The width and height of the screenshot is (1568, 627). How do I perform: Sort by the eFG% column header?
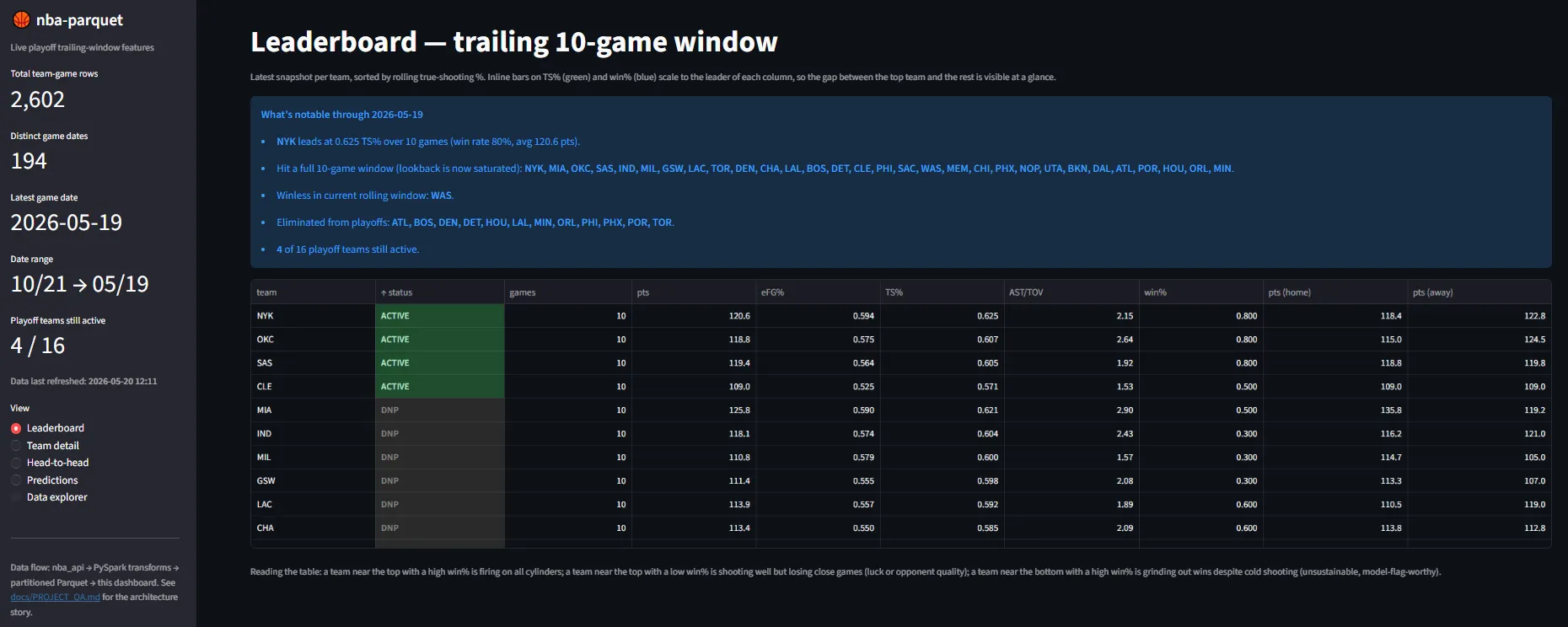click(x=817, y=292)
